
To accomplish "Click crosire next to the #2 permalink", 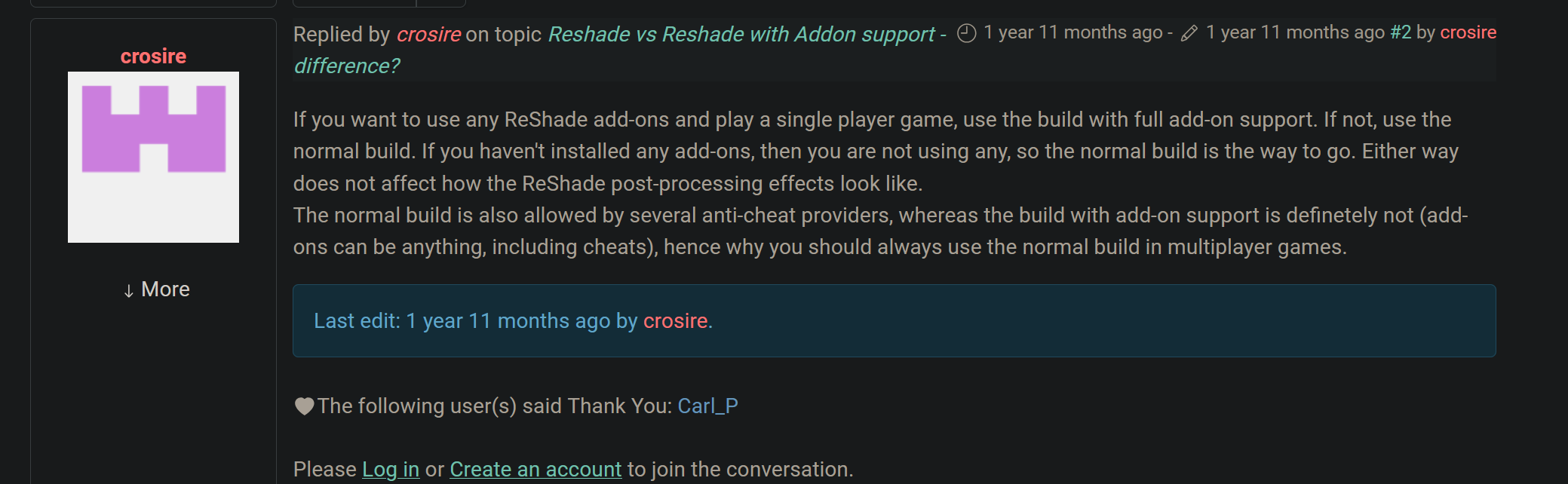I will click(1468, 32).
